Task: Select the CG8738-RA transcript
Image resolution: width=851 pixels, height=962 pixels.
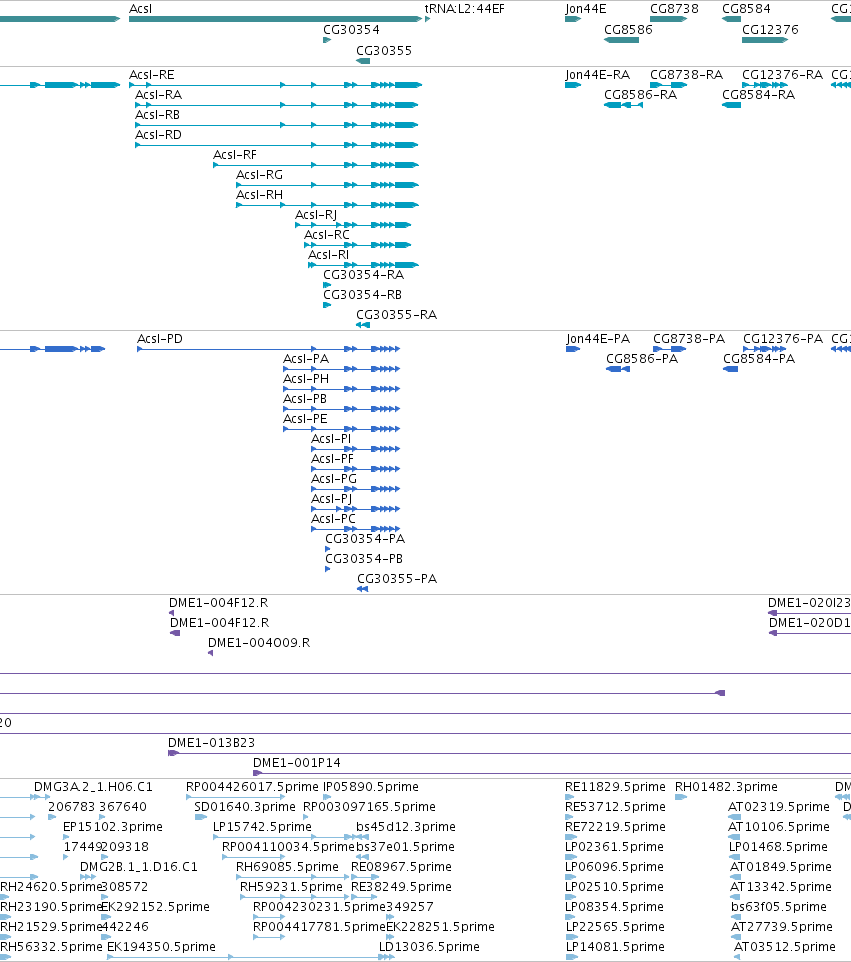Action: pos(668,85)
